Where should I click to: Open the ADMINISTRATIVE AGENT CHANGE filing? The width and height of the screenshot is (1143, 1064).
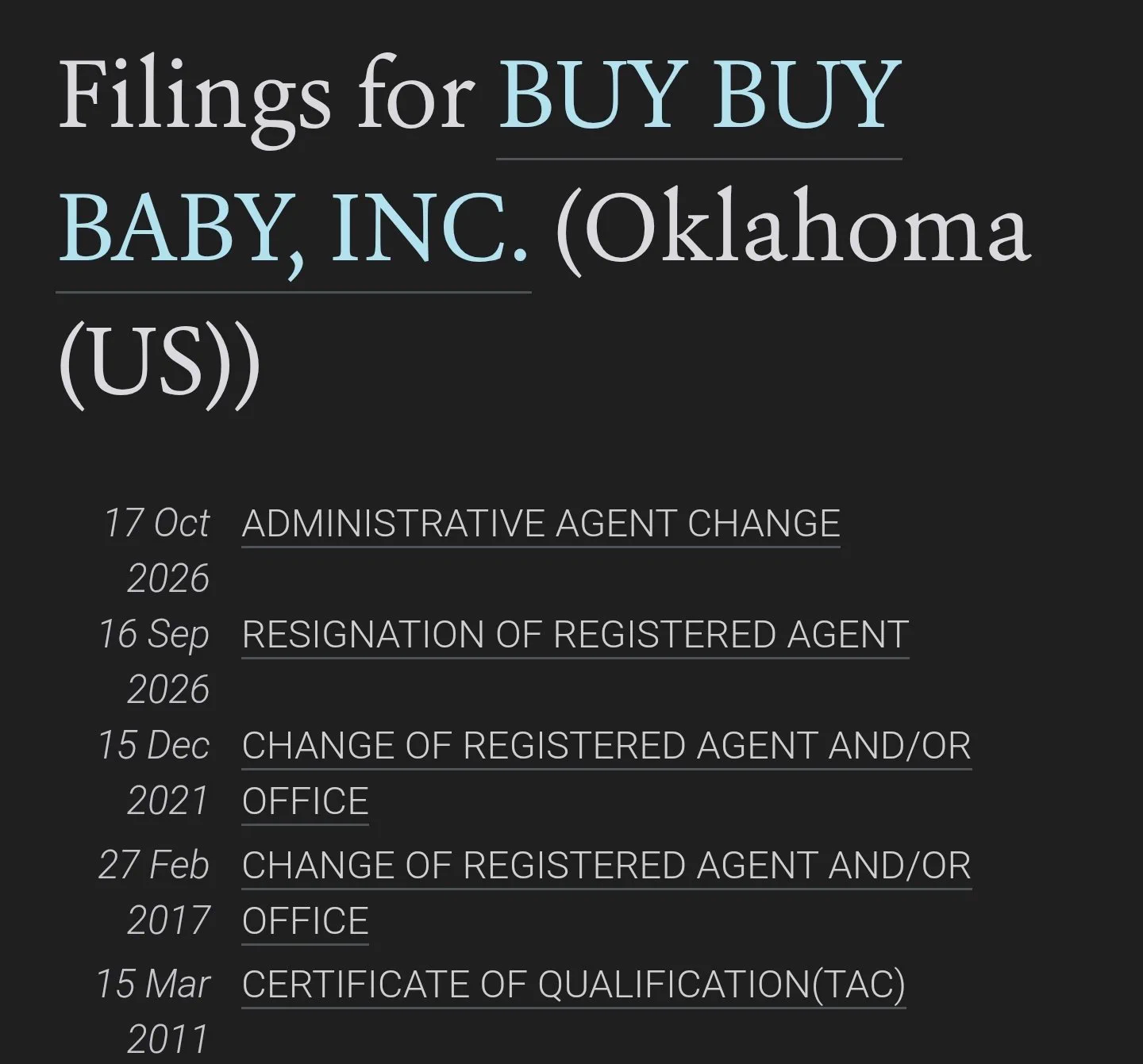(x=541, y=524)
